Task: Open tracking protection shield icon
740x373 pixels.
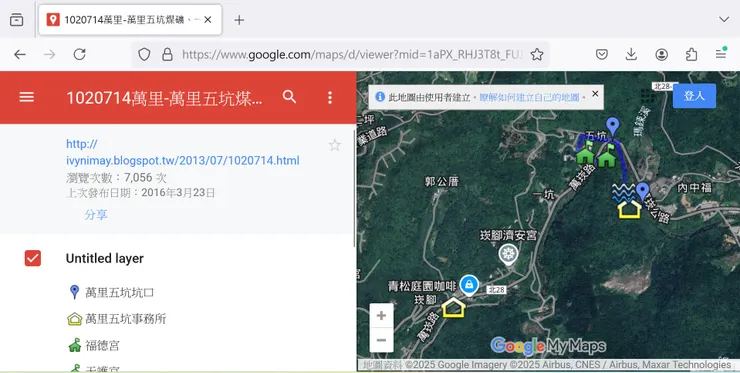Action: coord(144,55)
